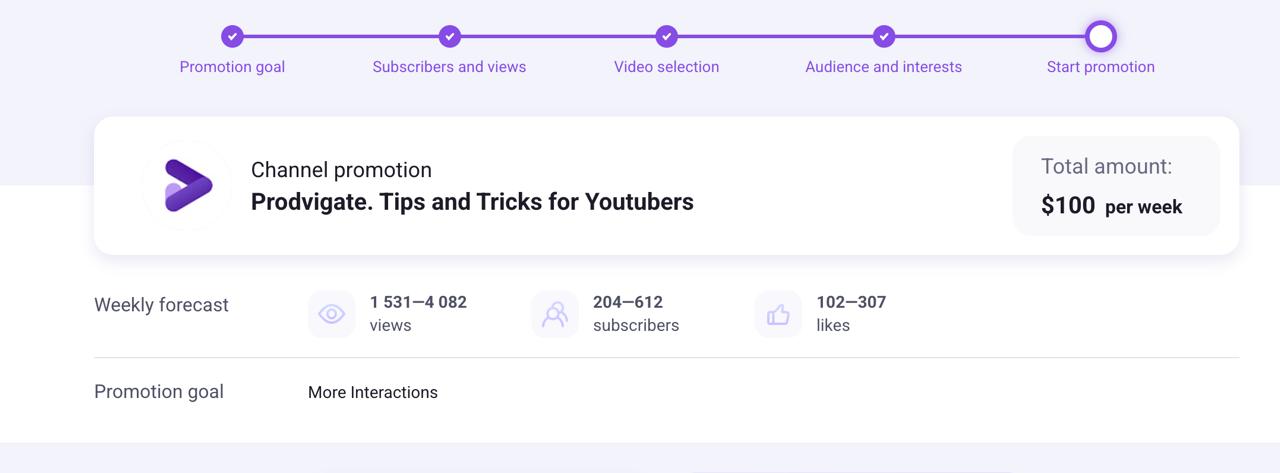1280x473 pixels.
Task: Click the Video selection step checkmark
Action: [x=666, y=36]
